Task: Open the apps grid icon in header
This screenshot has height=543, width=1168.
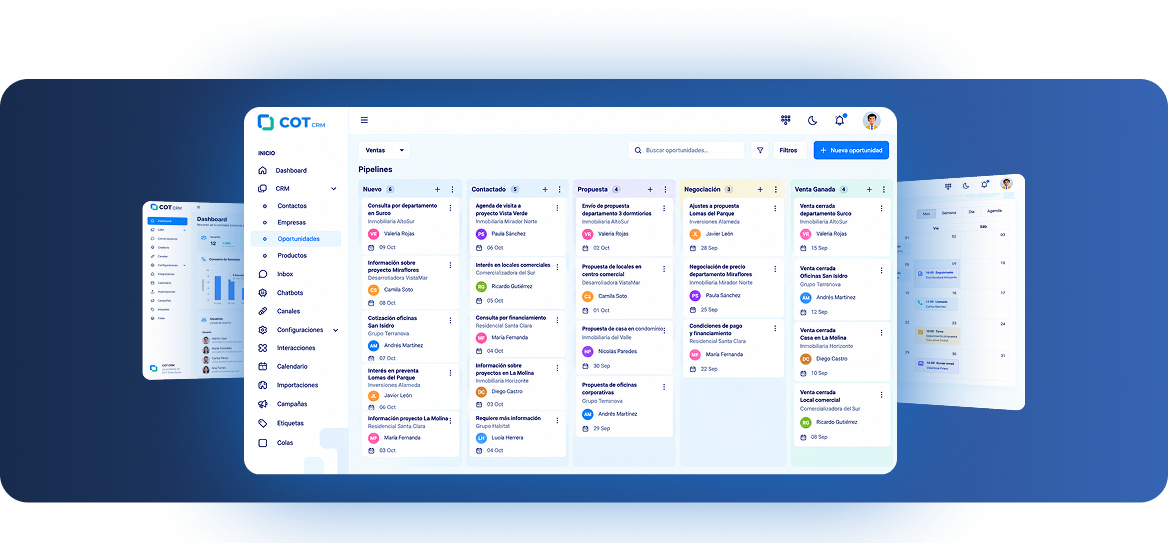Action: (x=785, y=120)
